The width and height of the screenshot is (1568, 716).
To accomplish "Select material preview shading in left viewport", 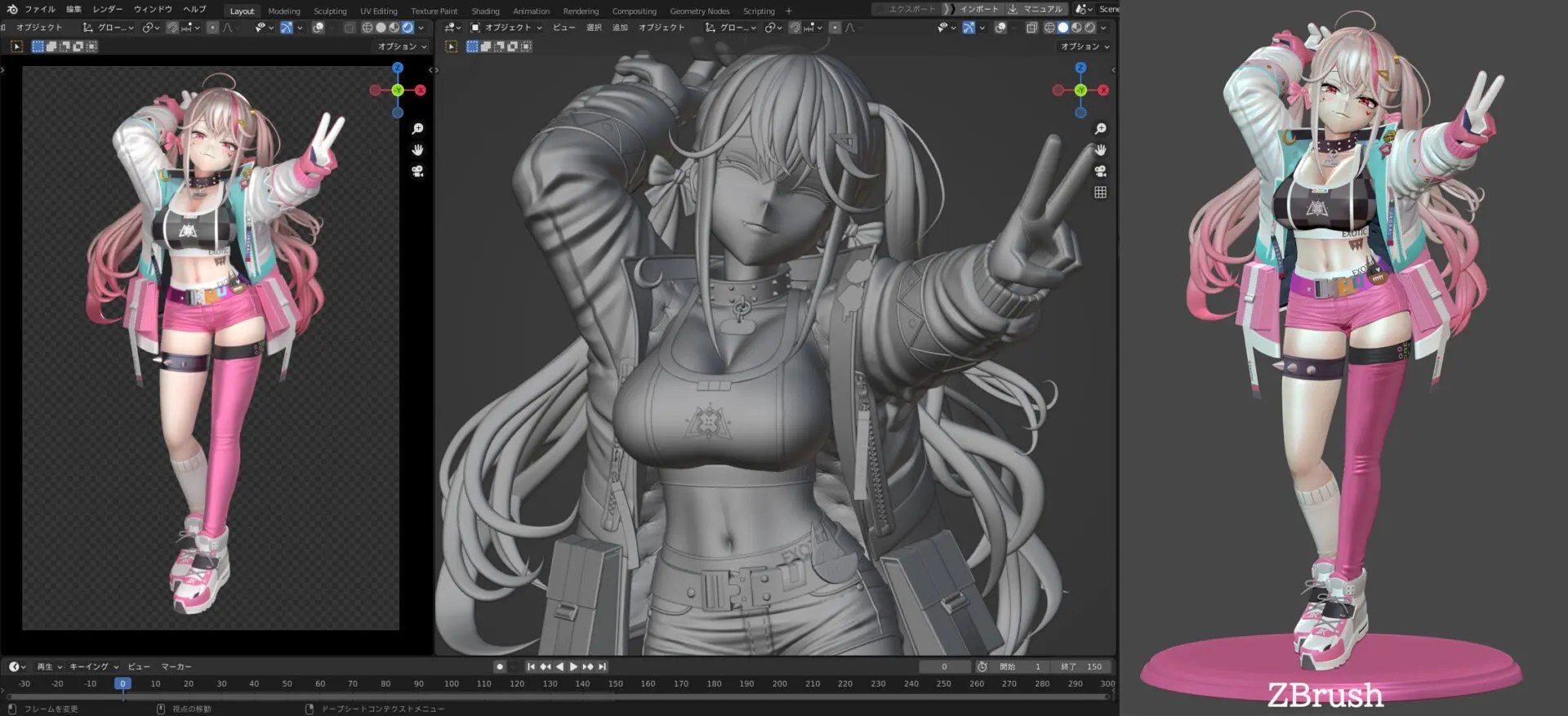I will point(394,28).
